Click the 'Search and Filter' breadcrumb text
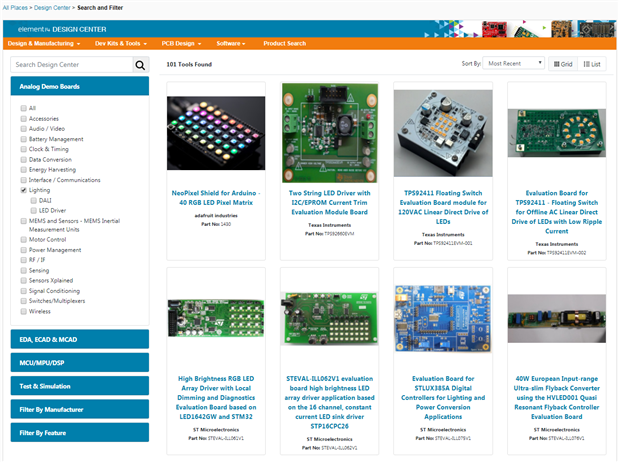This screenshot has height=462, width=619. tap(100, 8)
